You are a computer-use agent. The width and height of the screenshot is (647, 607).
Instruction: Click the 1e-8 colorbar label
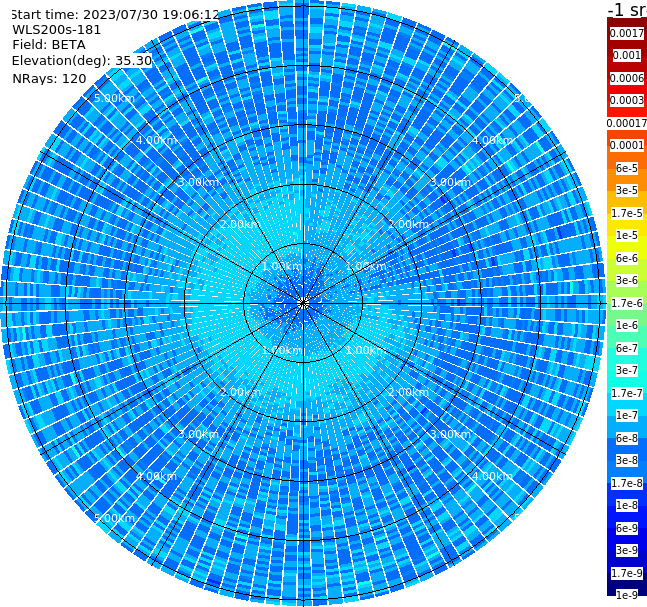(x=627, y=505)
